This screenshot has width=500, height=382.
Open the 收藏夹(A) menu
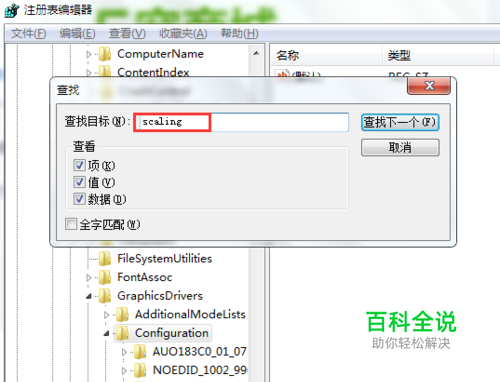(183, 33)
